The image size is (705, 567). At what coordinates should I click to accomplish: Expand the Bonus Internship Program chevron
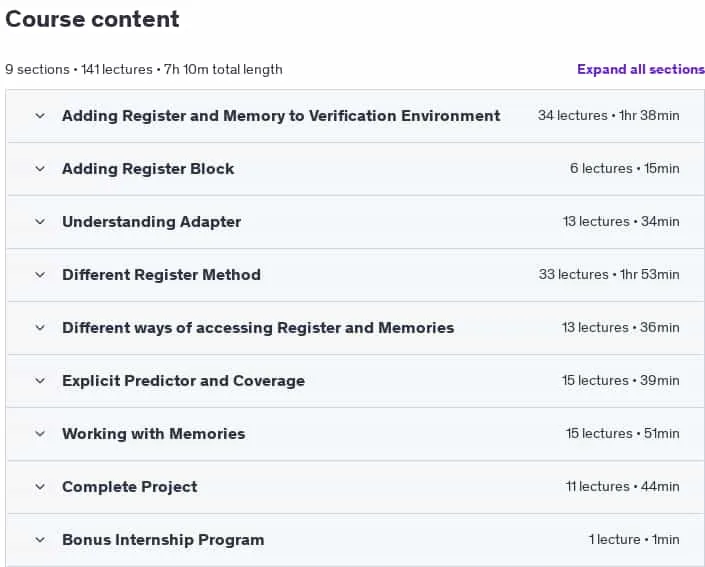(40, 540)
